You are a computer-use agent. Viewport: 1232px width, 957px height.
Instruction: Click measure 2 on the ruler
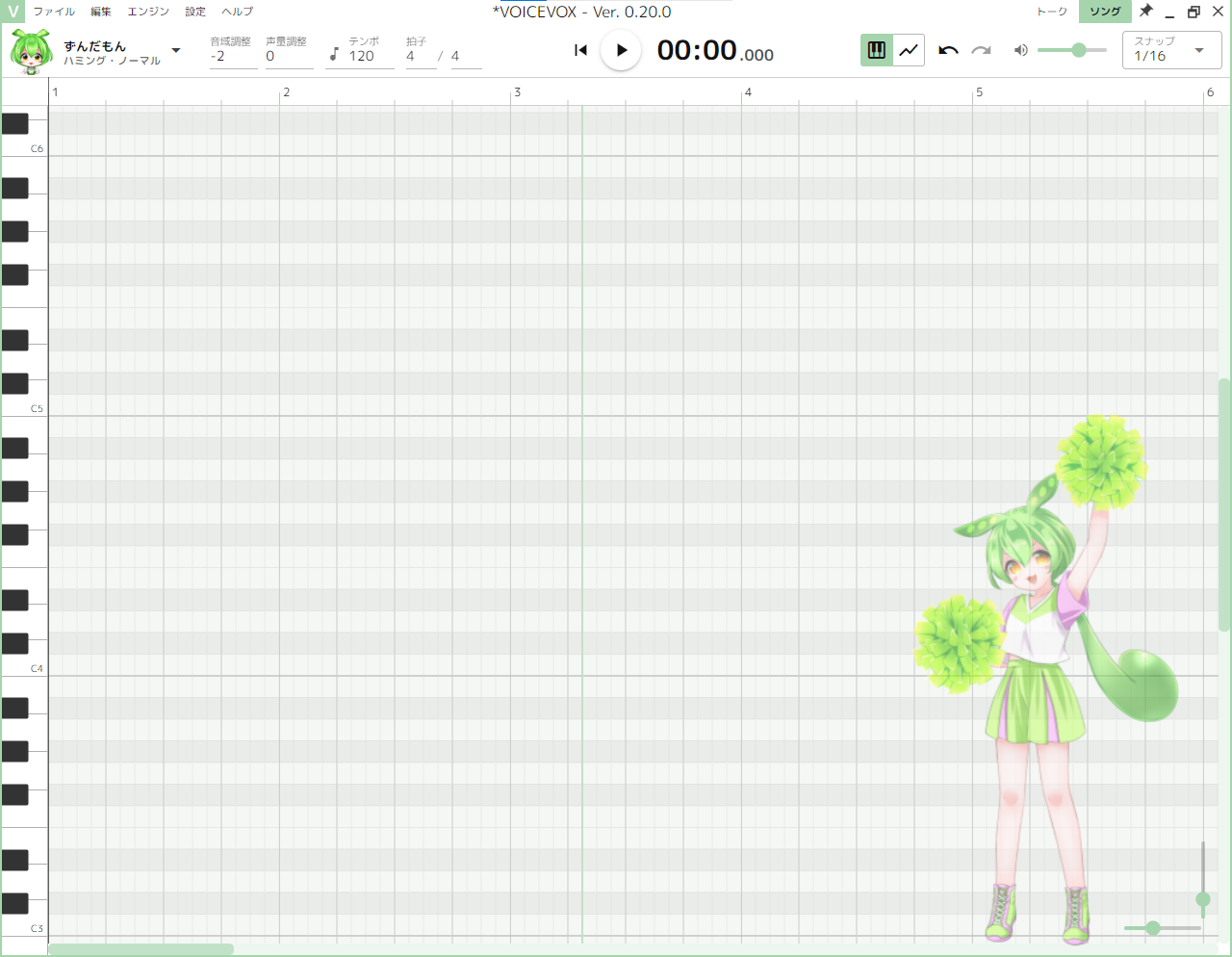coord(286,92)
